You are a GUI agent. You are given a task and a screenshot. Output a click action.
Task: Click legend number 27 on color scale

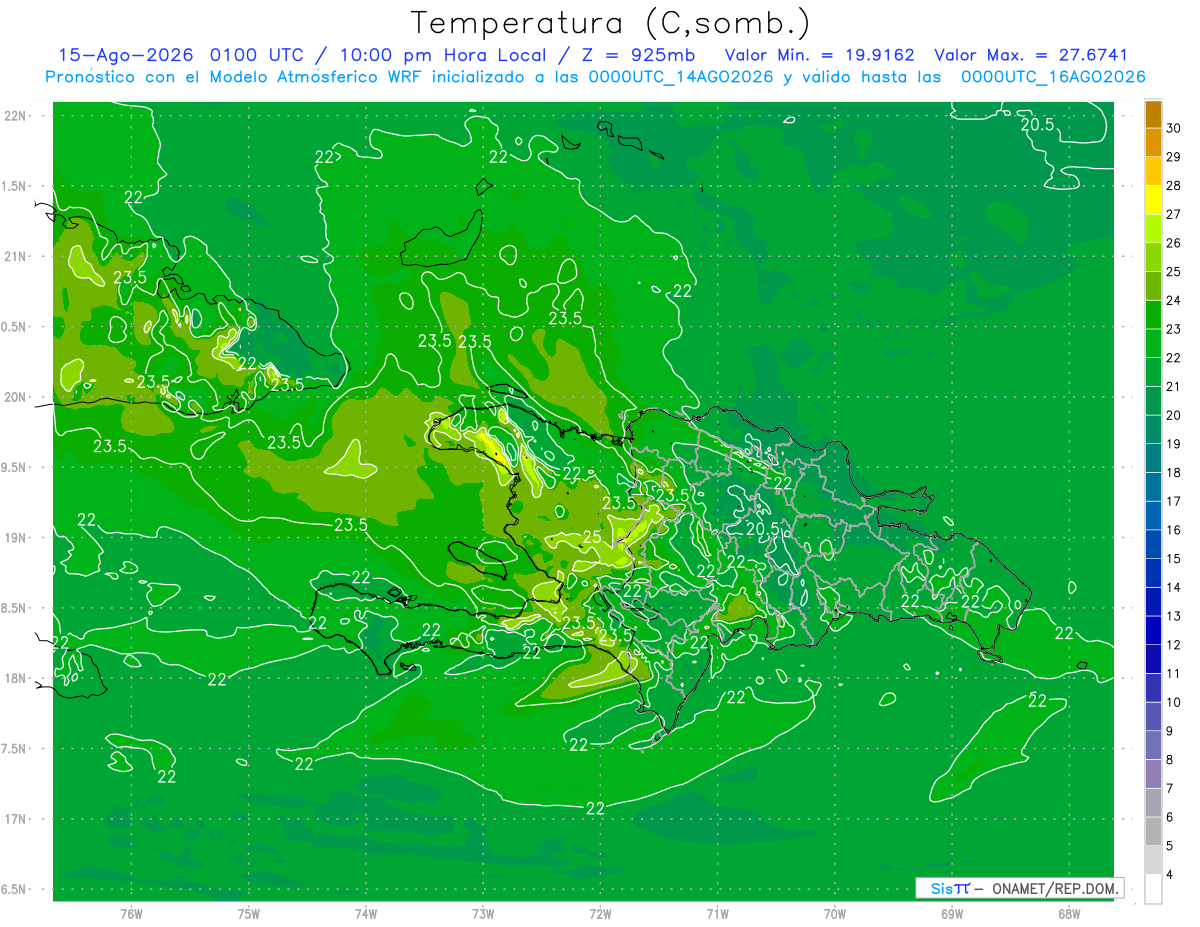click(1173, 214)
